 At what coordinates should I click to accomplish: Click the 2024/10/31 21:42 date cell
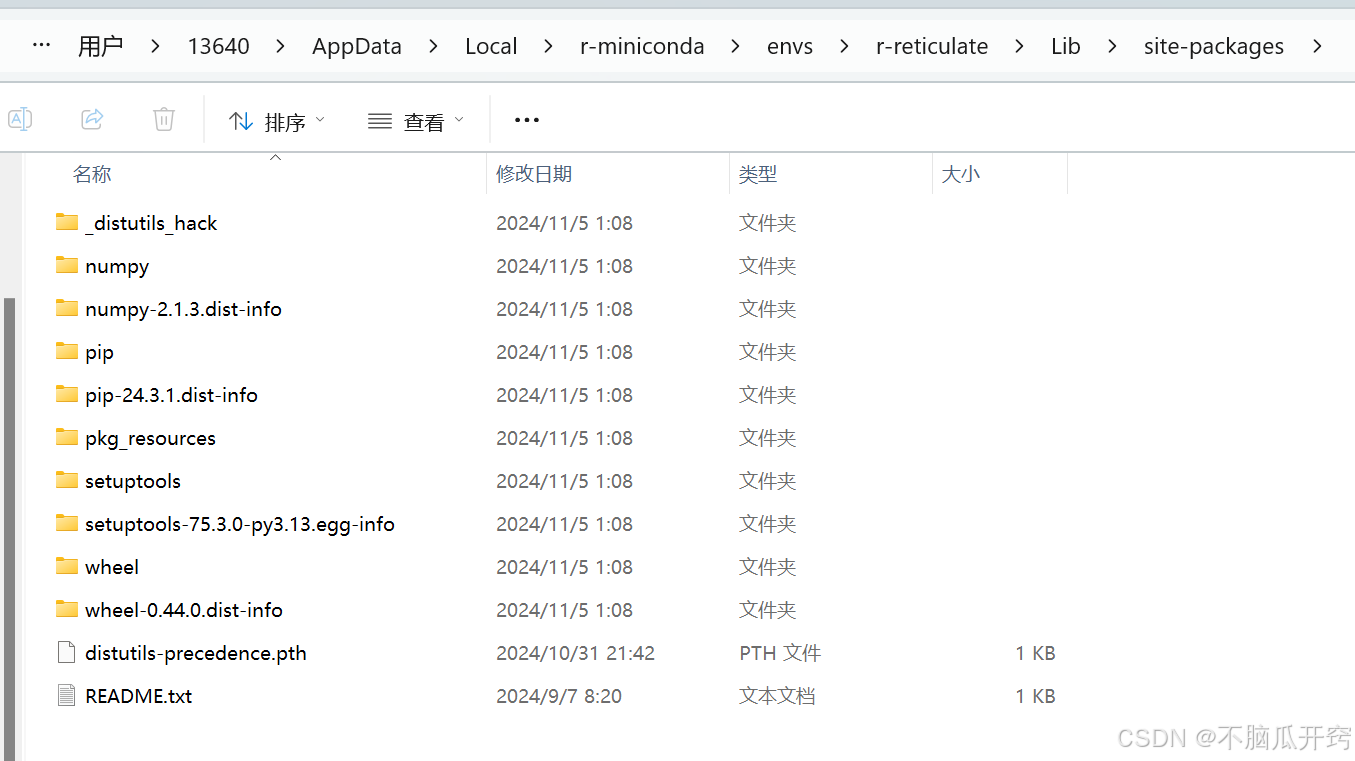pos(575,653)
